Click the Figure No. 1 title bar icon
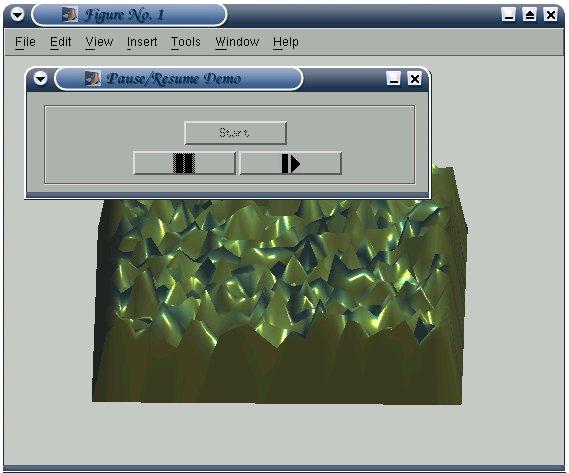 pos(69,15)
